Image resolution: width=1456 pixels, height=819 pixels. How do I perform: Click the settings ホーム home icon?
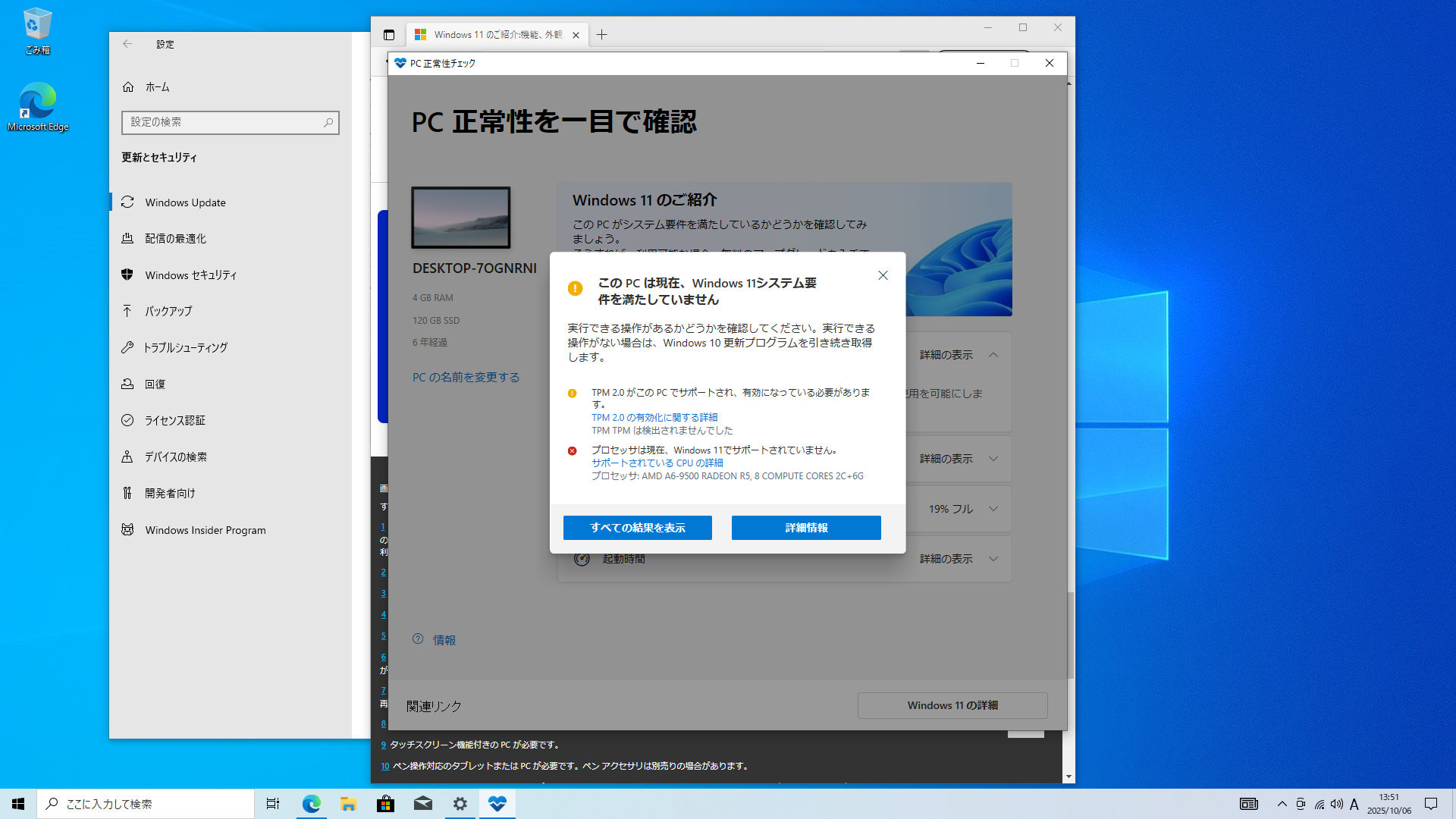tap(128, 87)
